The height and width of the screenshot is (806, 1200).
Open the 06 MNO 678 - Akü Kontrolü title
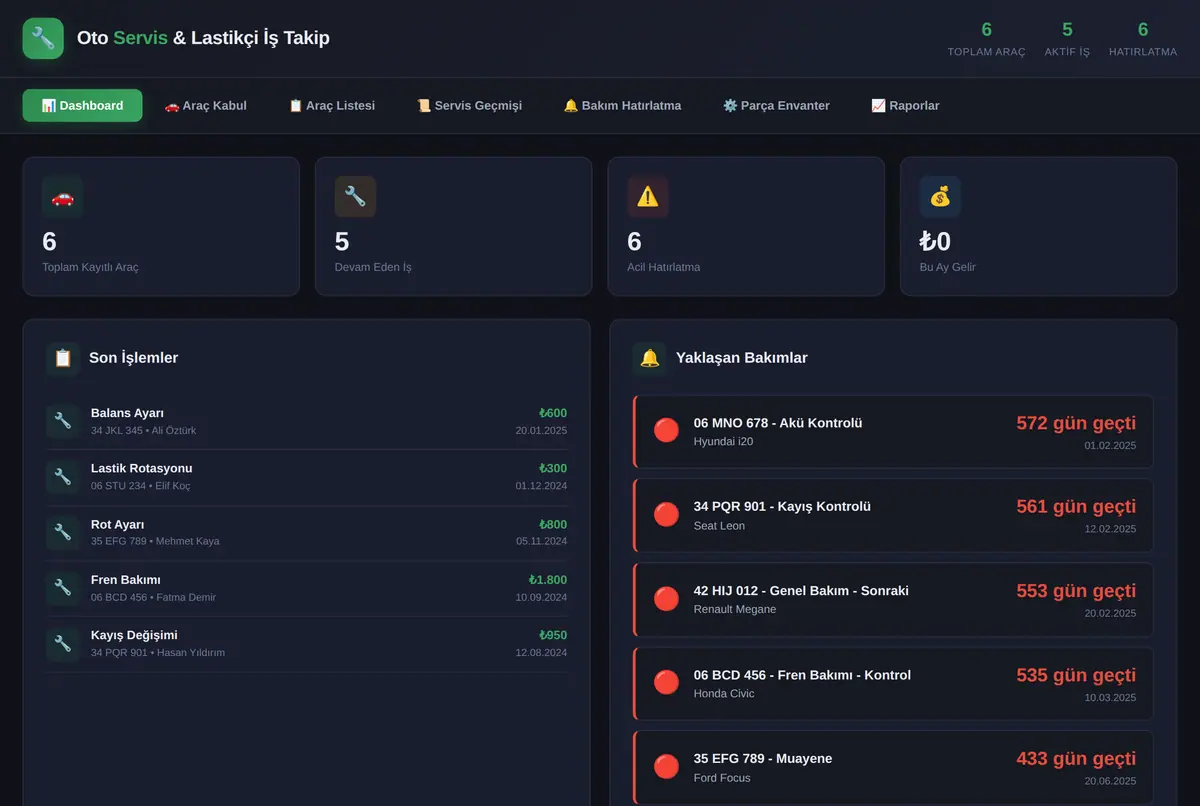coord(778,423)
